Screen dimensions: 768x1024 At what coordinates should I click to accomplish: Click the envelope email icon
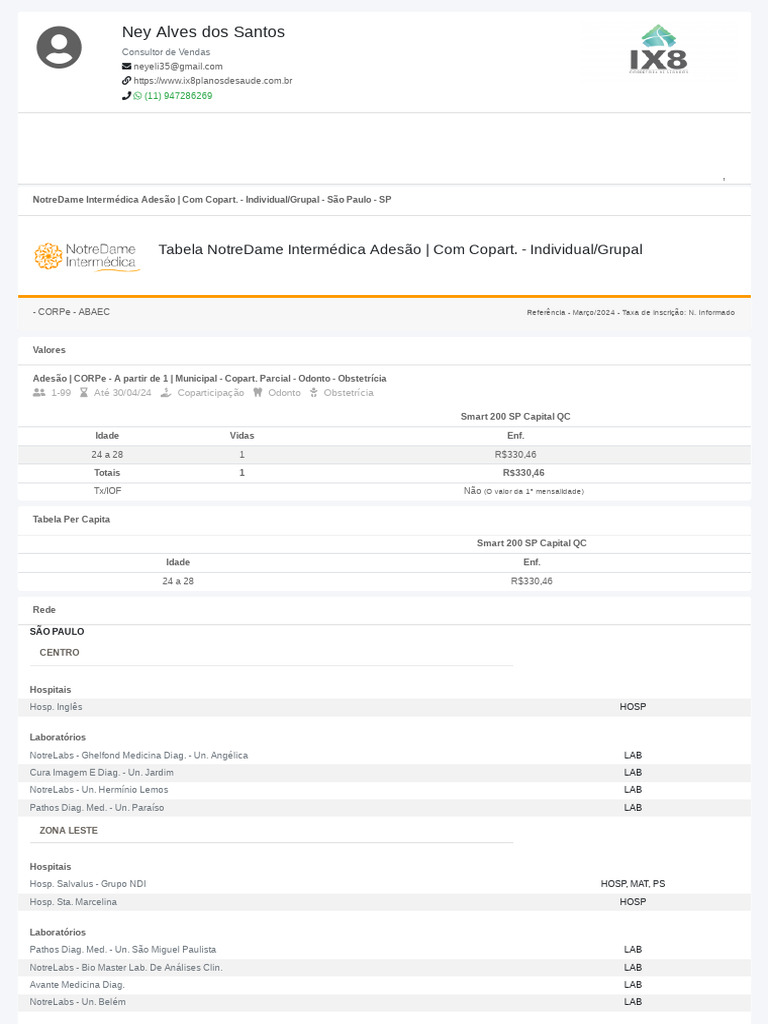[x=127, y=66]
